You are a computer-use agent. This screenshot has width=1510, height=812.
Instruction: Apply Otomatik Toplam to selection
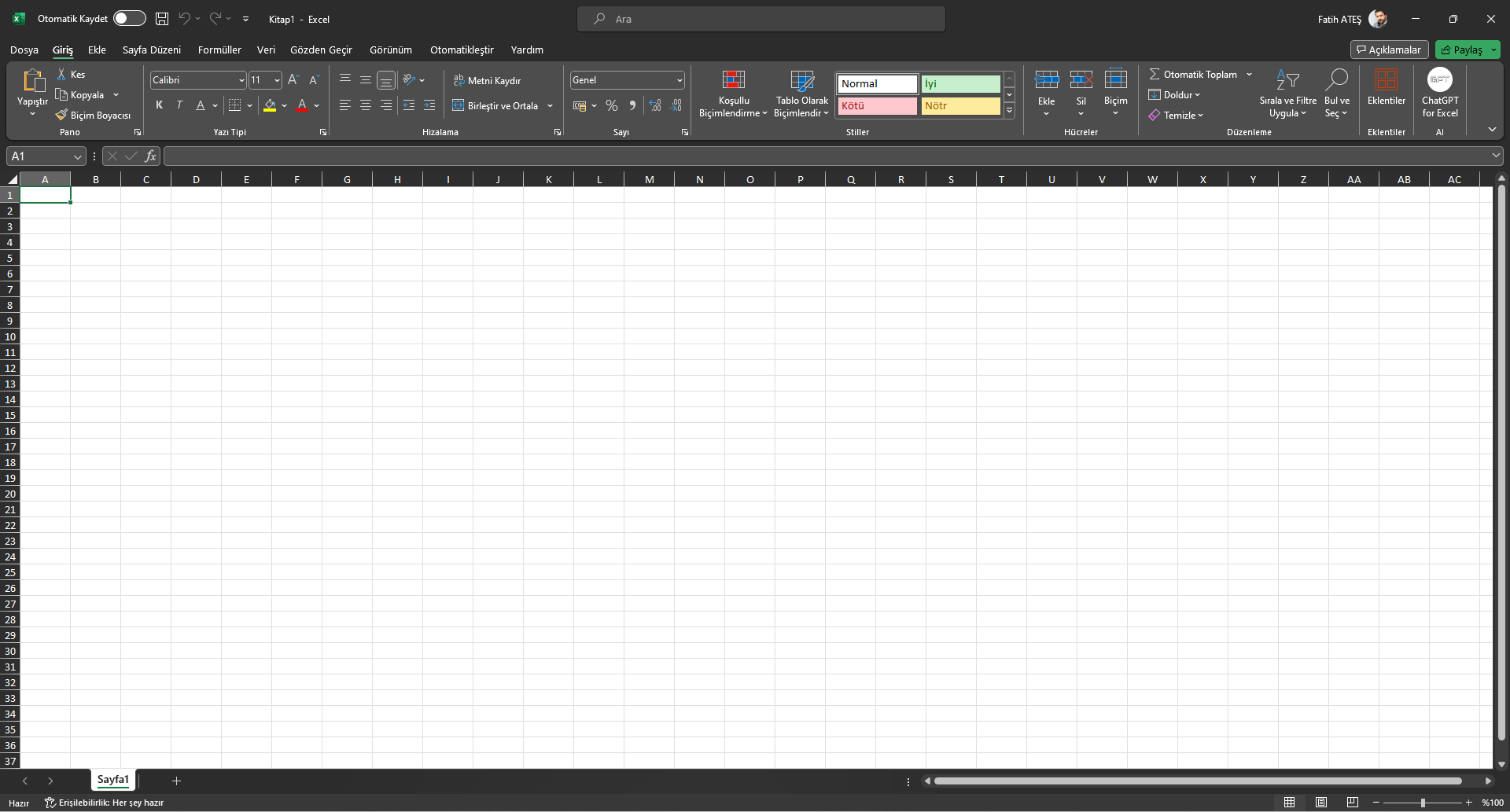[1195, 74]
